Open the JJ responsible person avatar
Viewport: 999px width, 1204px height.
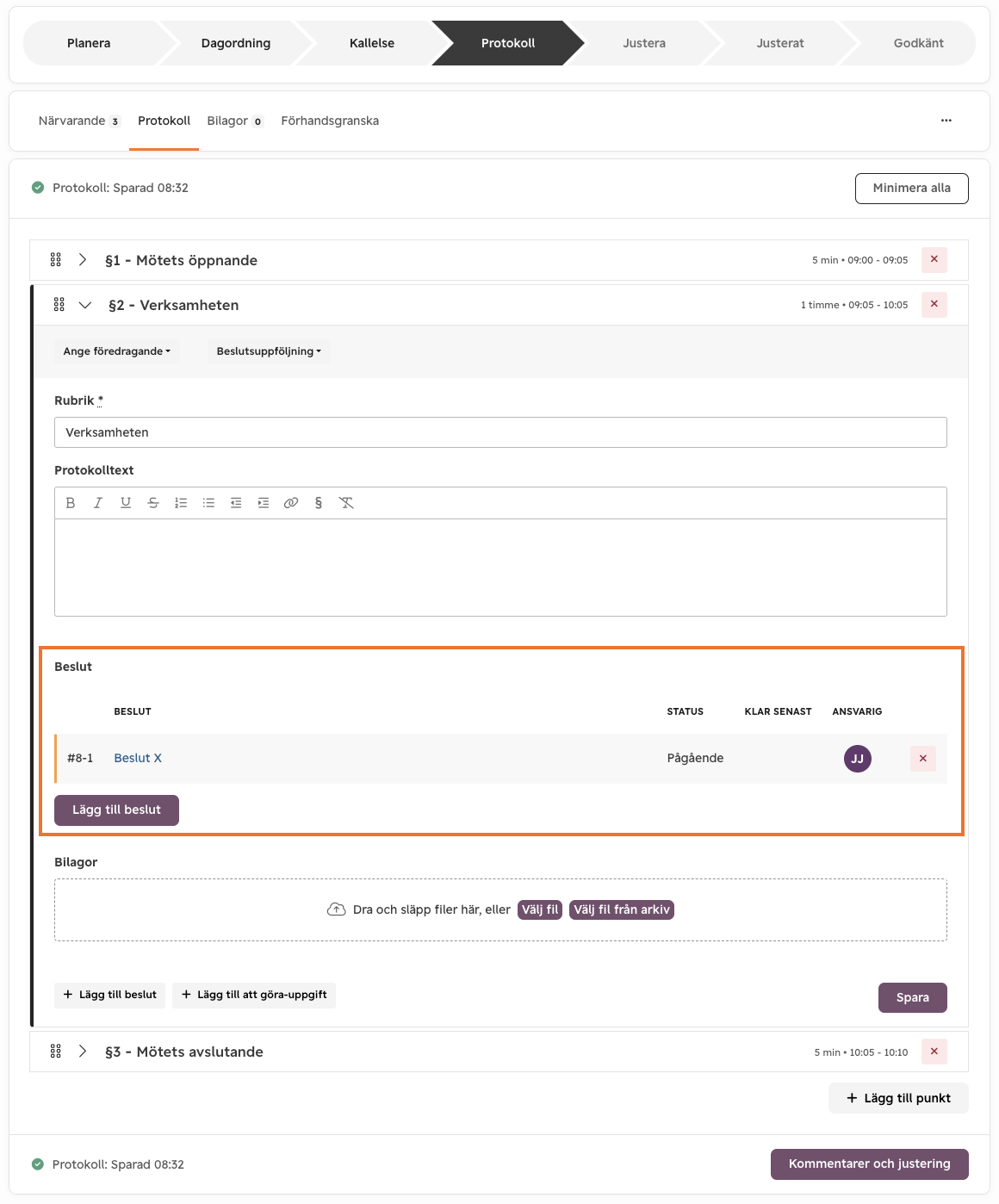[858, 759]
